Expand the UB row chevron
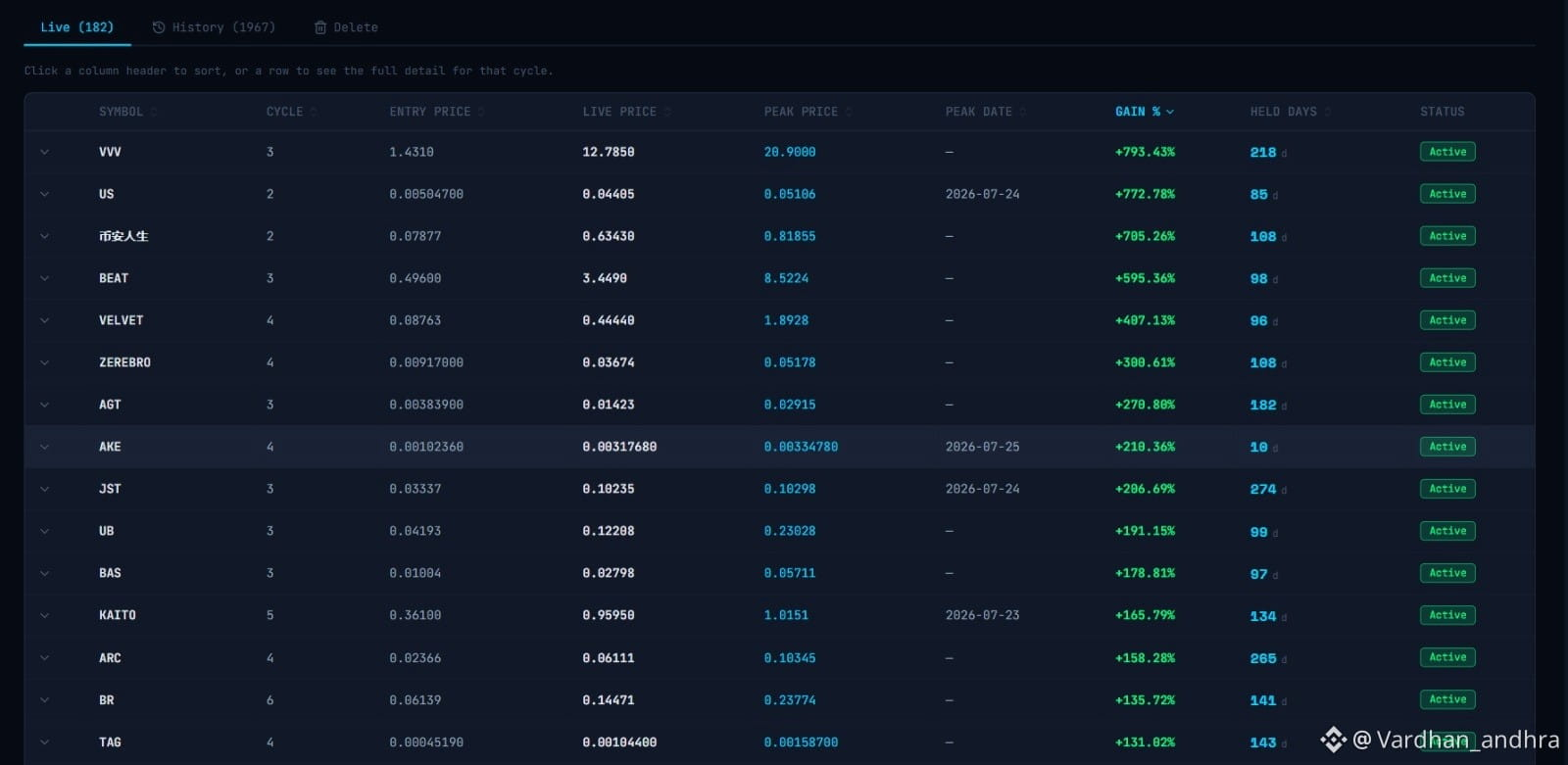Viewport: 1568px width, 765px height. coord(44,531)
